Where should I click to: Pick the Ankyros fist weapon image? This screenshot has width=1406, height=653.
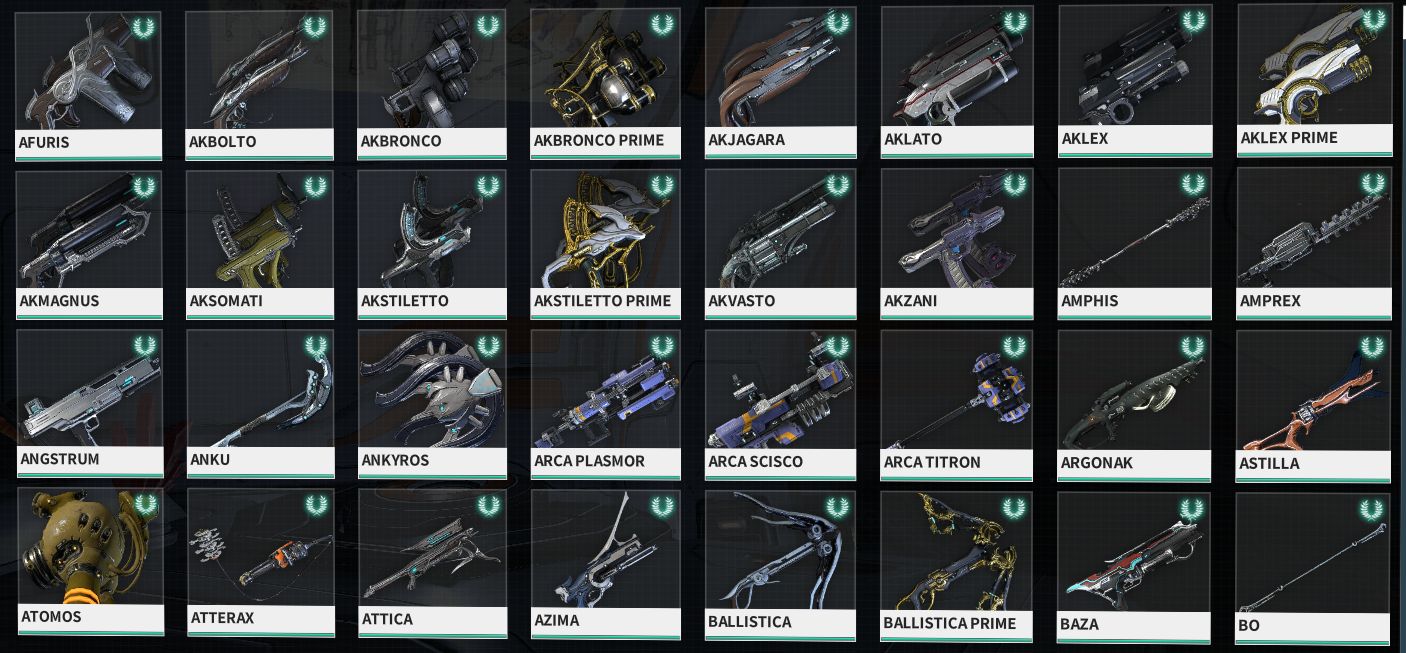tap(432, 390)
